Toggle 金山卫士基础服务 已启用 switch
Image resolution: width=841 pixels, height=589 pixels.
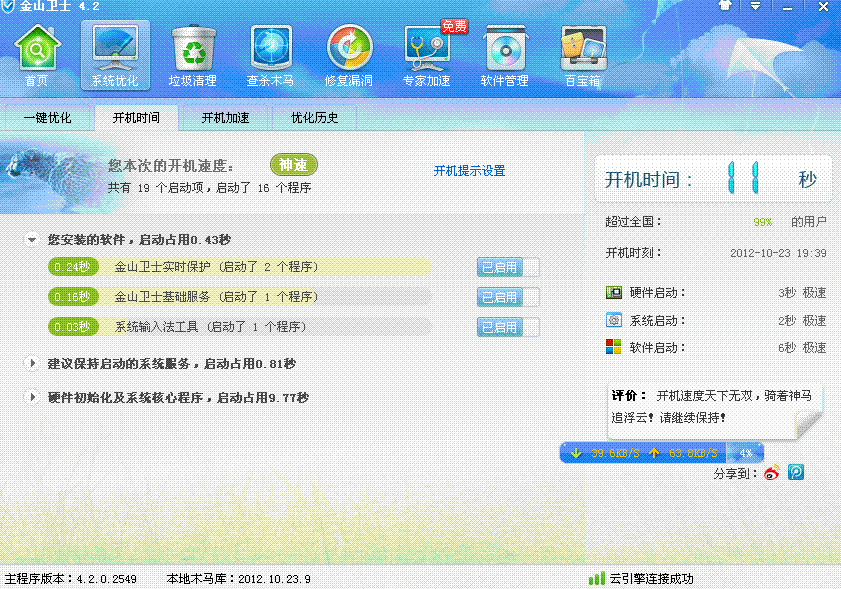coord(508,297)
